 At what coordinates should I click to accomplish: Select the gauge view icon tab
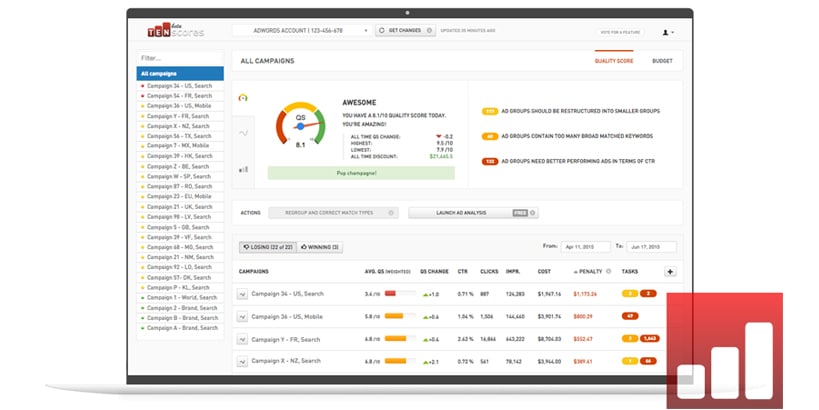pyautogui.click(x=243, y=98)
